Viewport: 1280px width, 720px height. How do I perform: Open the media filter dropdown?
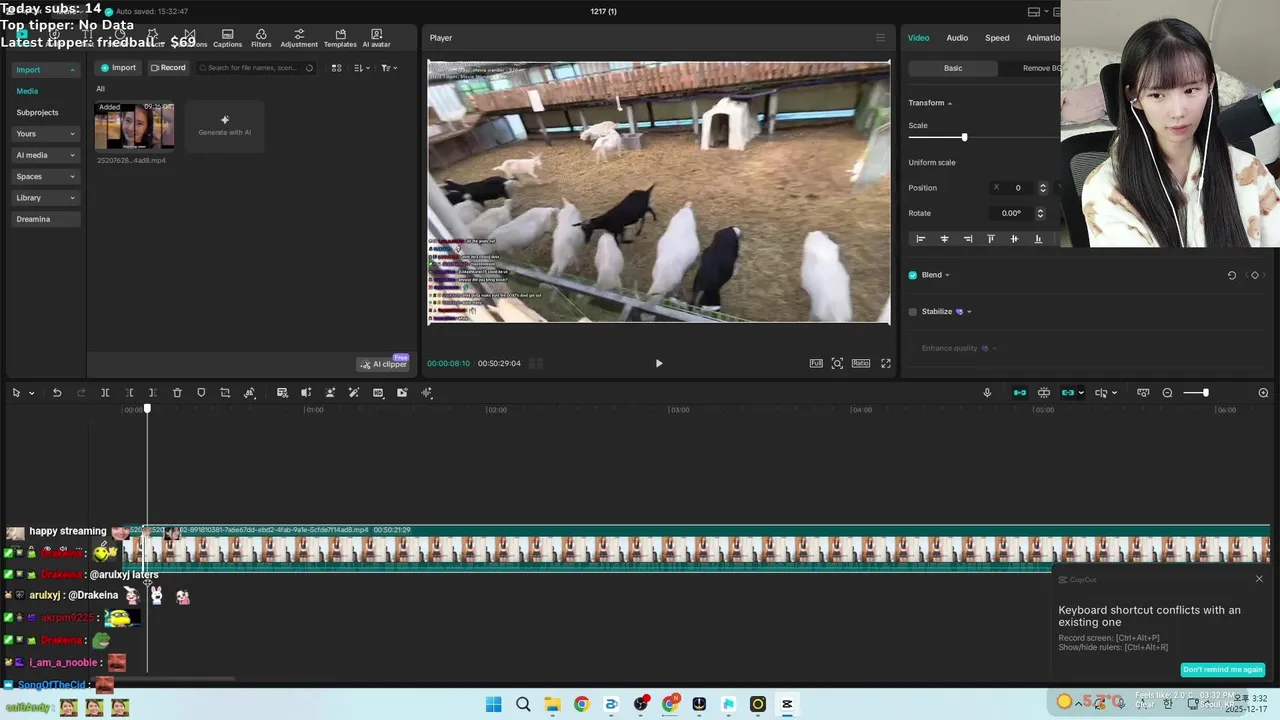pos(388,68)
